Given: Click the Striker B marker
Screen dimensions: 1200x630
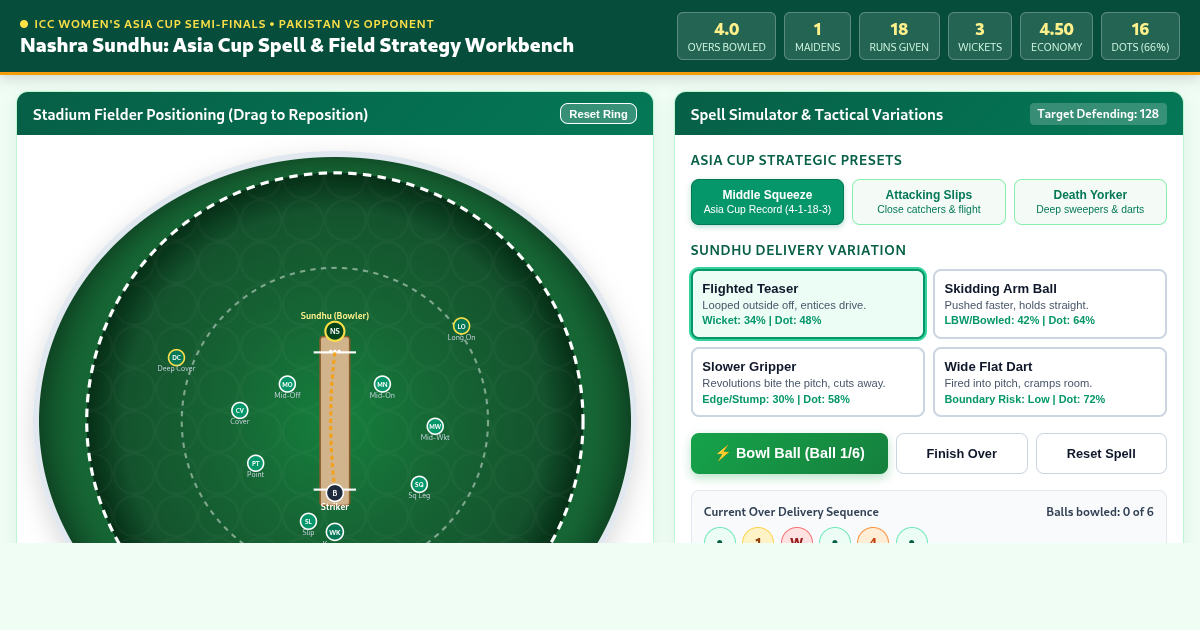Looking at the screenshot, I should click(x=335, y=493).
